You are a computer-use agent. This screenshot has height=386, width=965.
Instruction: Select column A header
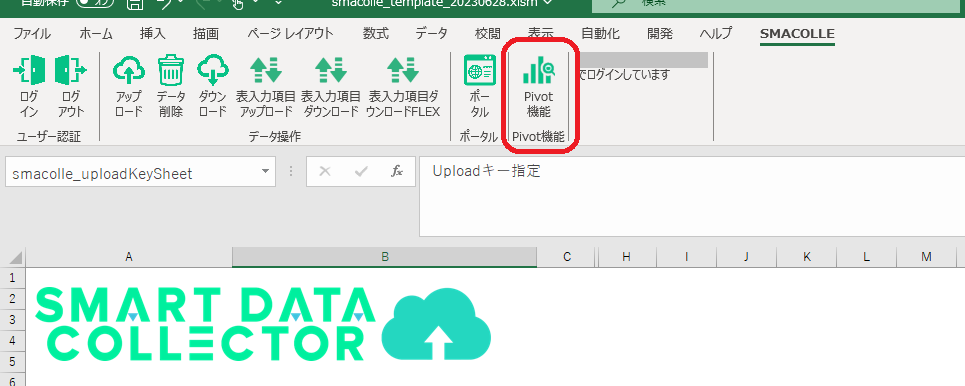tap(129, 257)
